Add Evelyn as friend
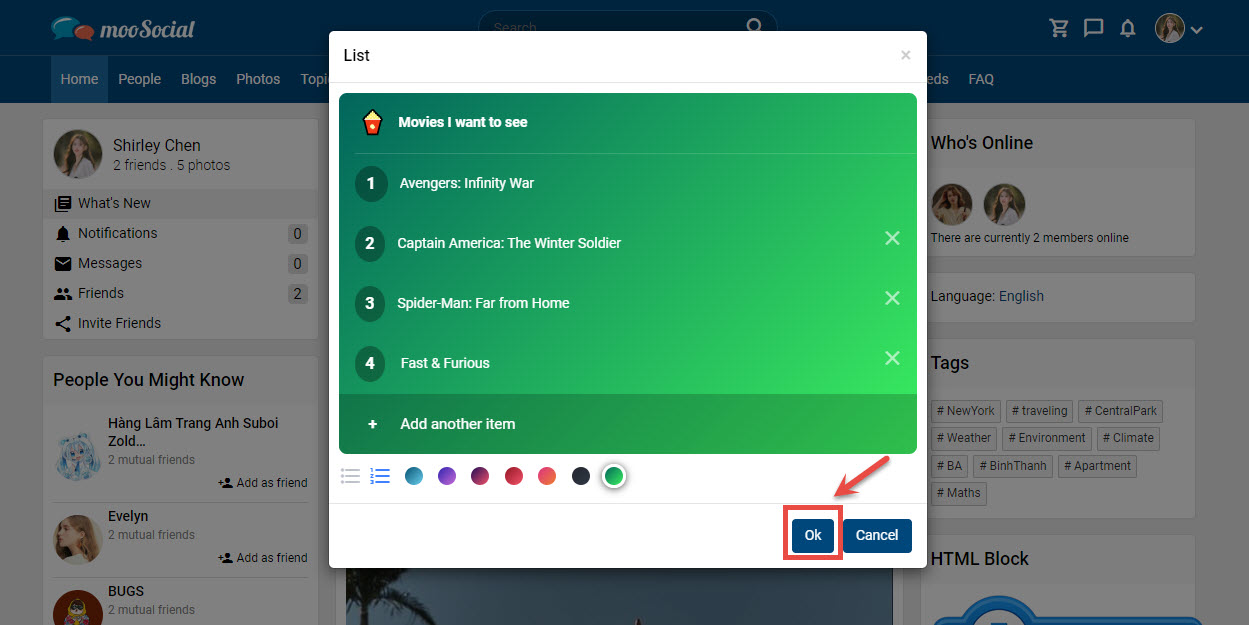 point(263,558)
